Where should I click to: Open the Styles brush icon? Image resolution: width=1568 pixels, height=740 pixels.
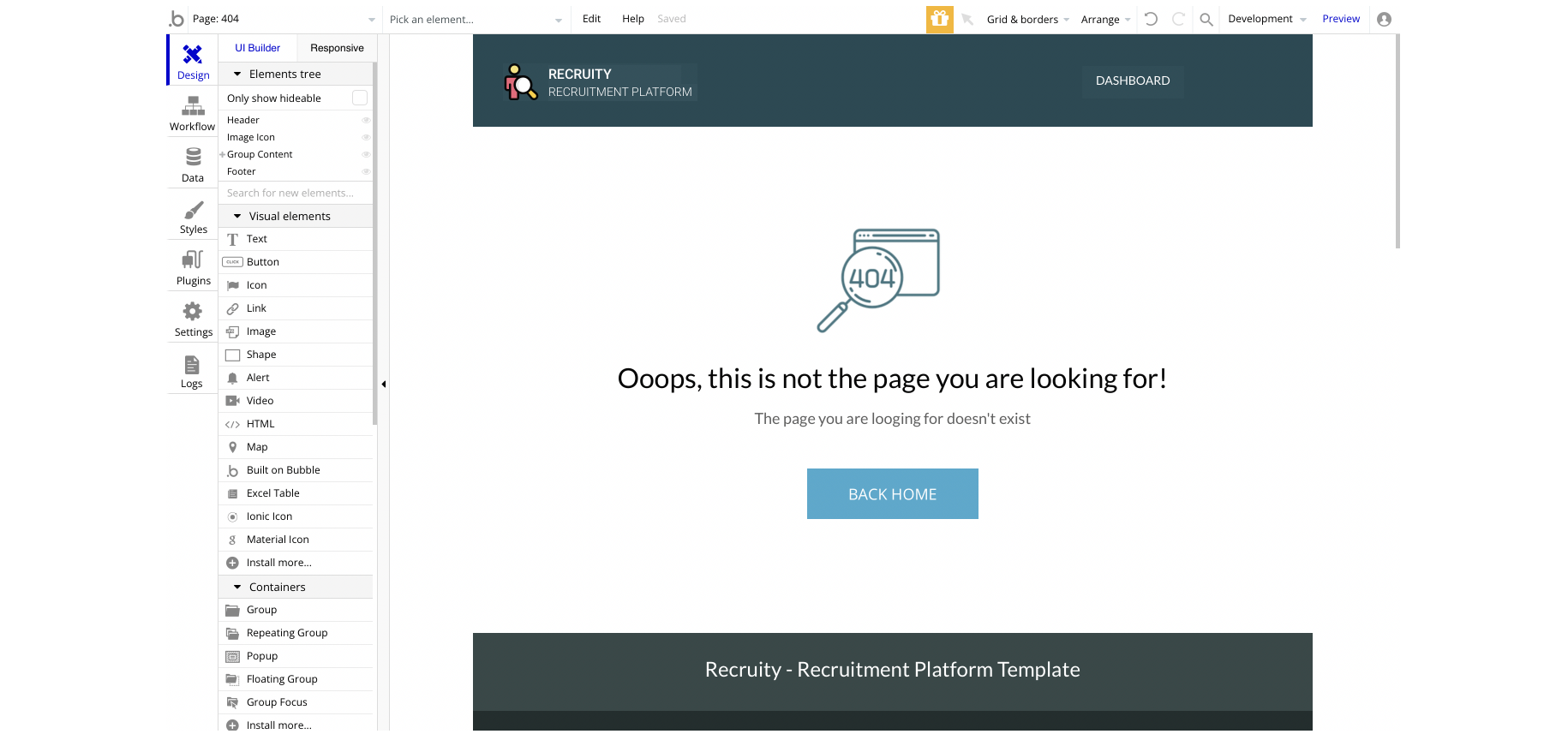[194, 210]
